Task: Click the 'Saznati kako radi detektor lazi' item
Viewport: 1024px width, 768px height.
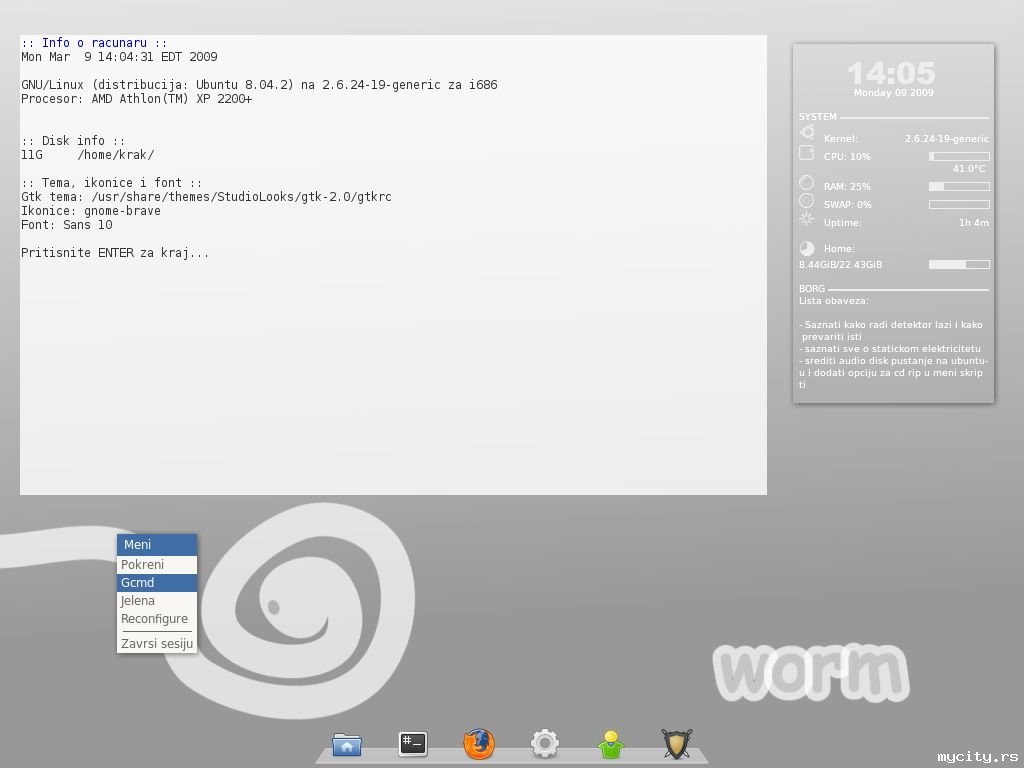Action: [891, 330]
